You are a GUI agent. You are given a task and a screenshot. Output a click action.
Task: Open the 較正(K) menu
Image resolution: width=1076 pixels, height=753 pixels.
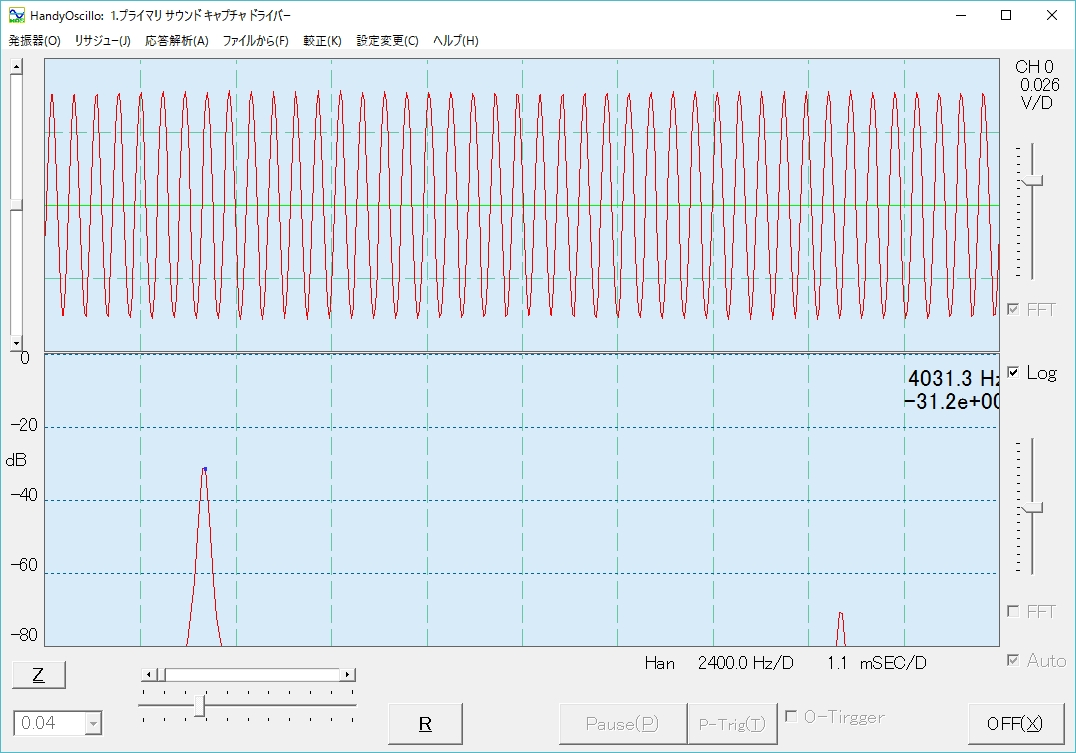tap(322, 40)
